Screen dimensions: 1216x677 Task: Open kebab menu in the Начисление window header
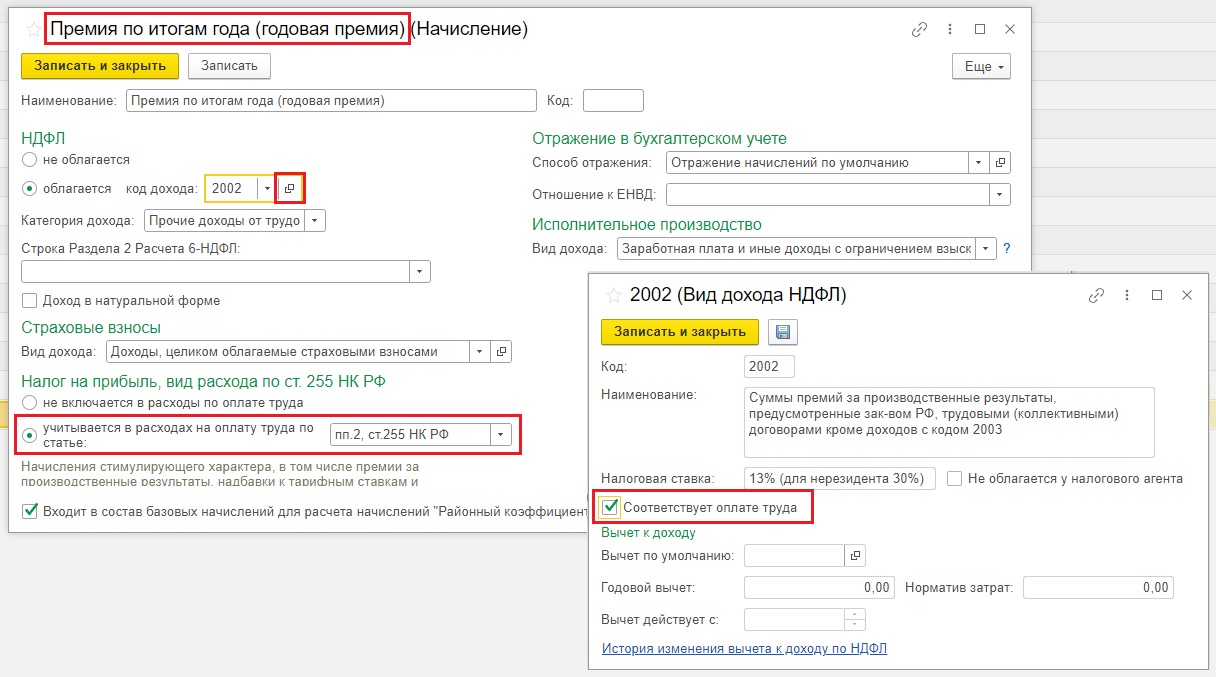click(950, 30)
